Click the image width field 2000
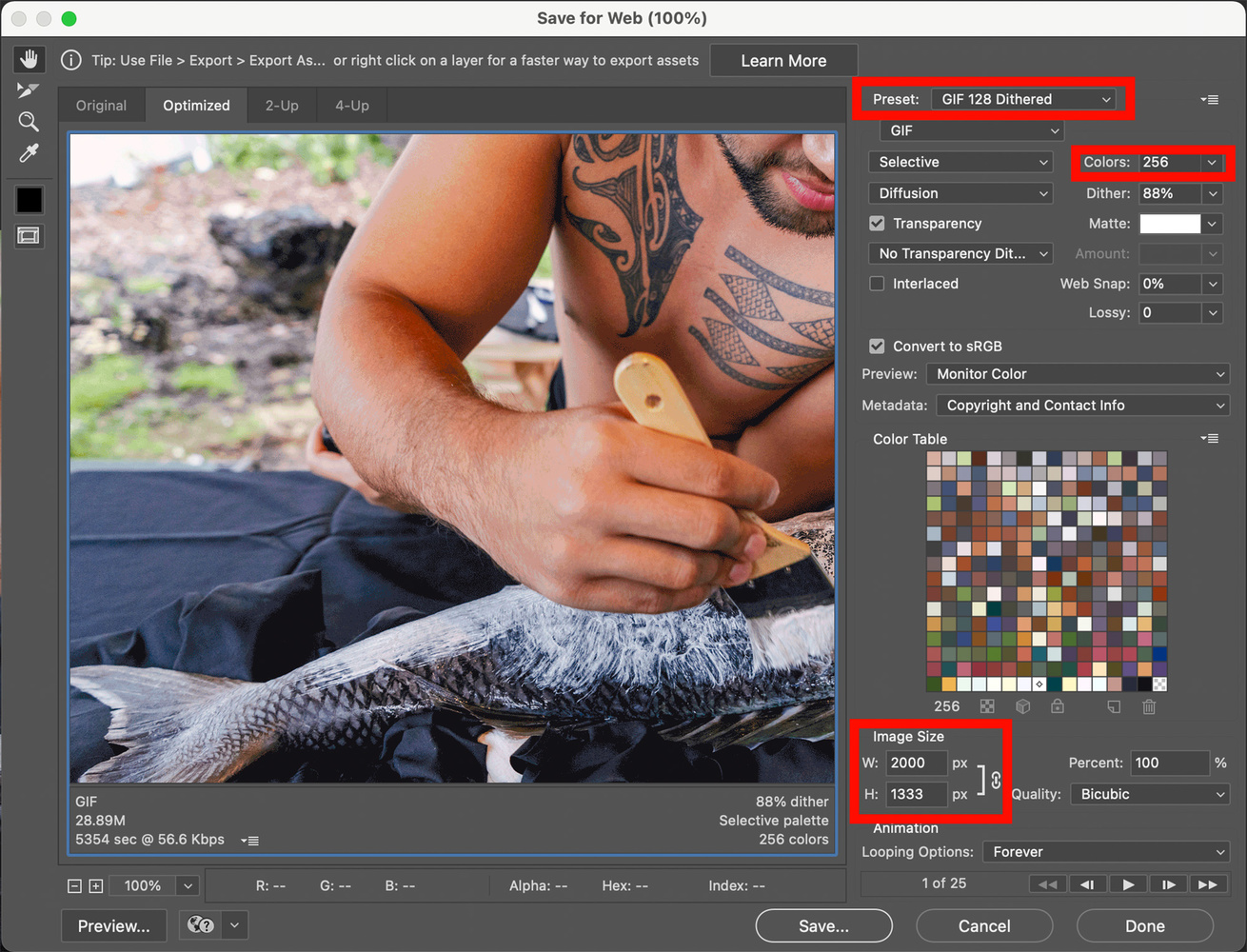1247x952 pixels. click(917, 763)
